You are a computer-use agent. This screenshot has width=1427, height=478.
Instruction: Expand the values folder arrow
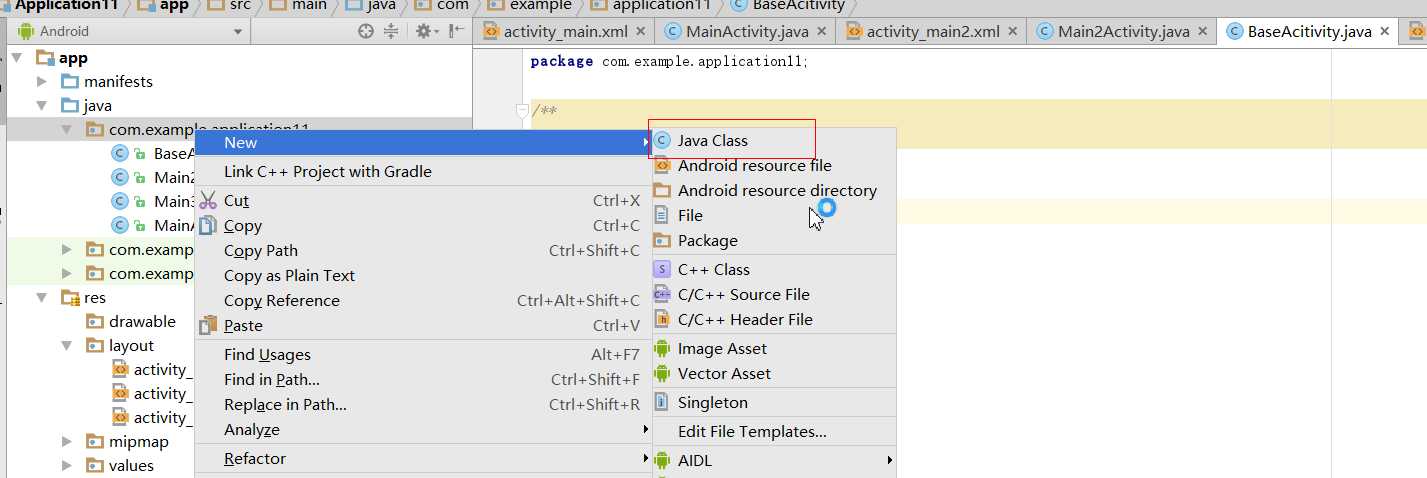[66, 466]
